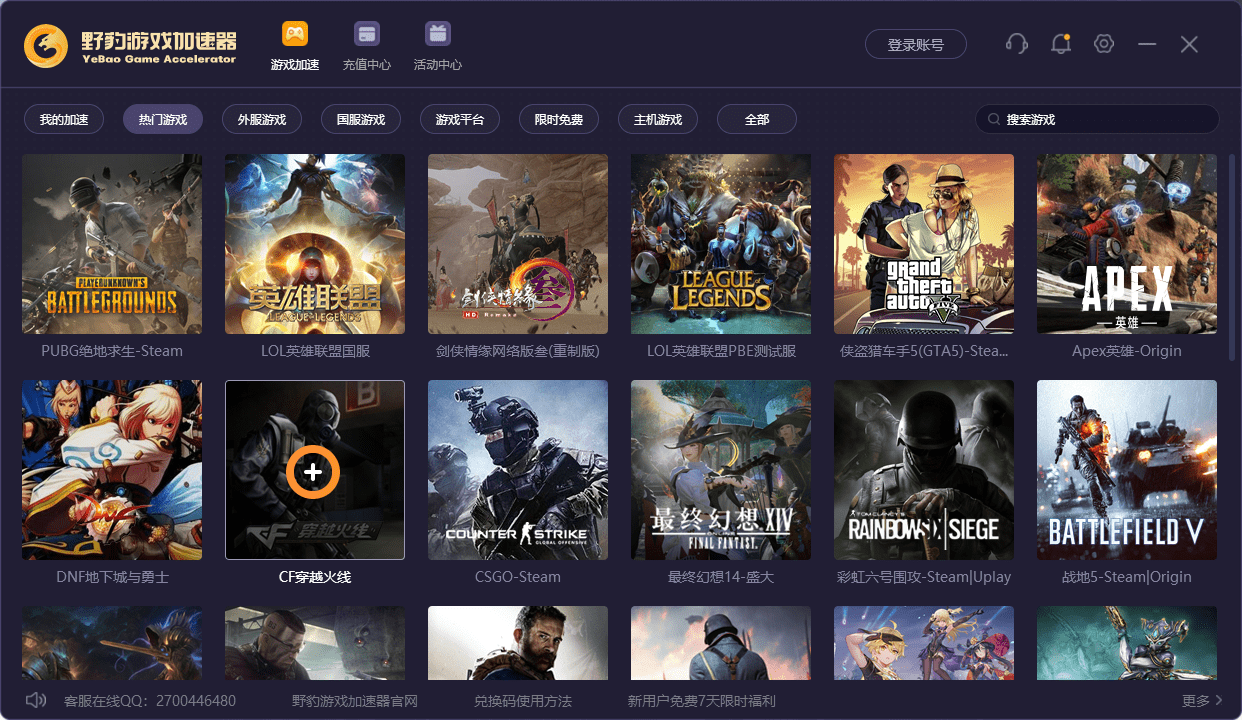Select the 游戏平台 filter tab
Image resolution: width=1242 pixels, height=720 pixels.
tap(460, 119)
